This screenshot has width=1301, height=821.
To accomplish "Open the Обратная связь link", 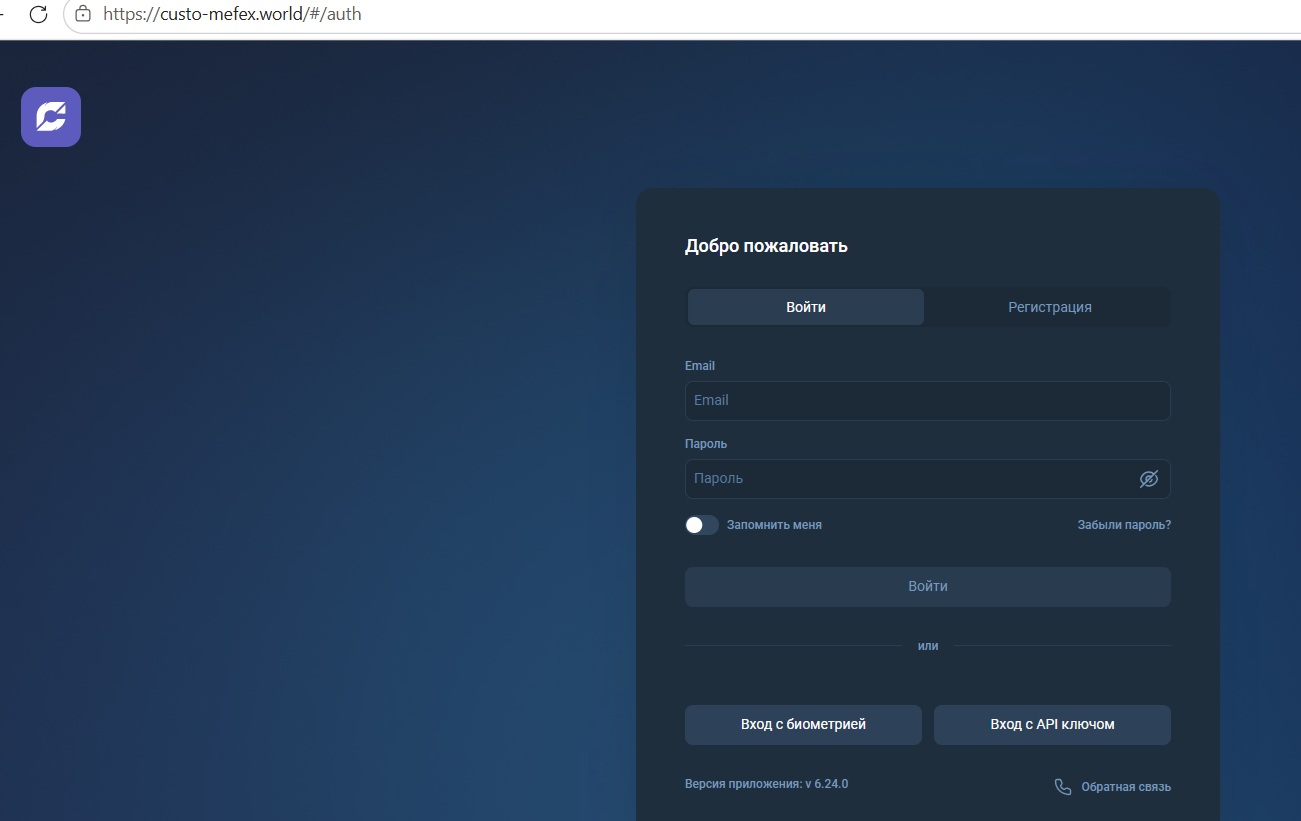I will 1126,787.
